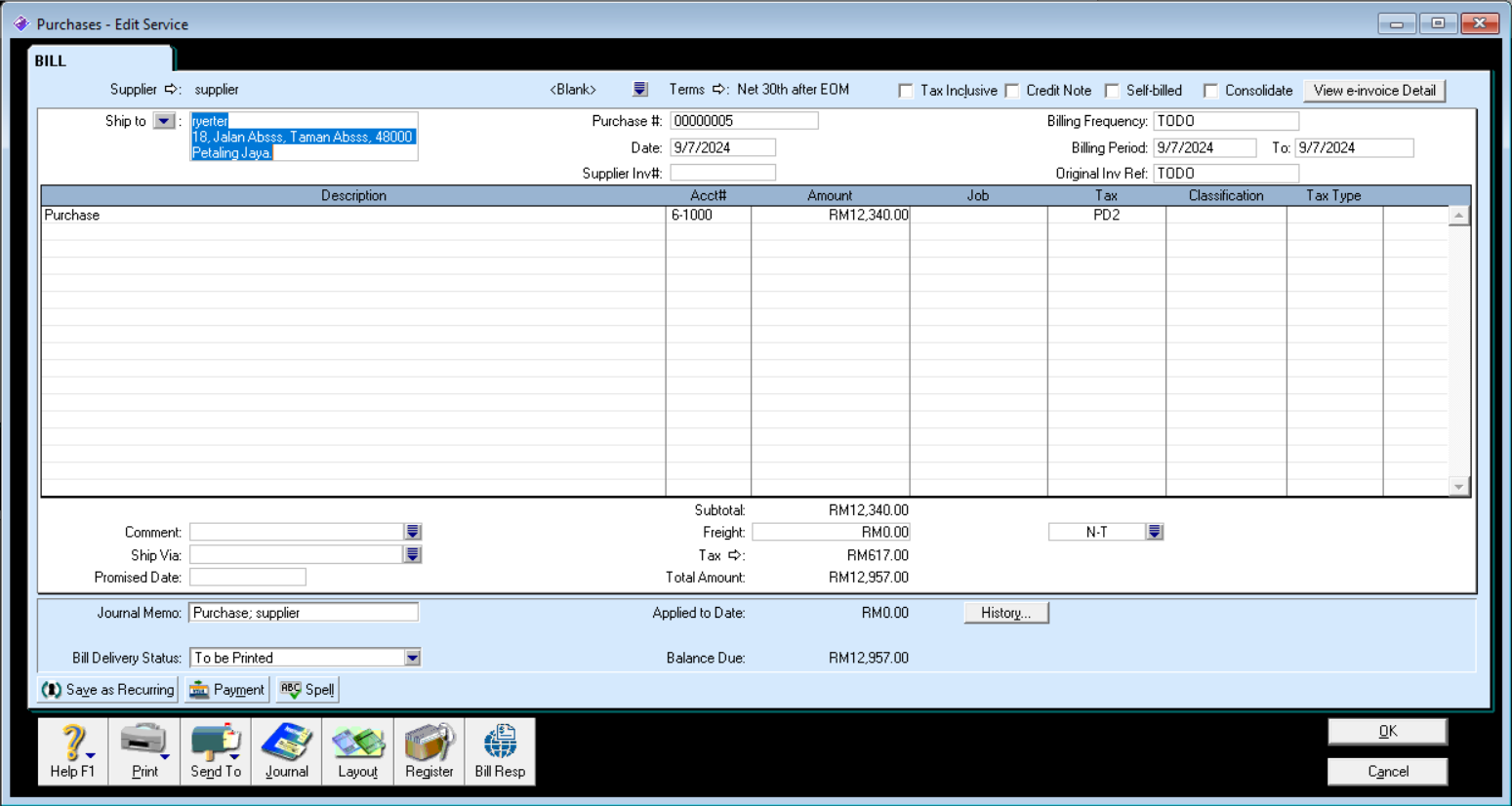Click the Supplier Inv# input field

(722, 173)
